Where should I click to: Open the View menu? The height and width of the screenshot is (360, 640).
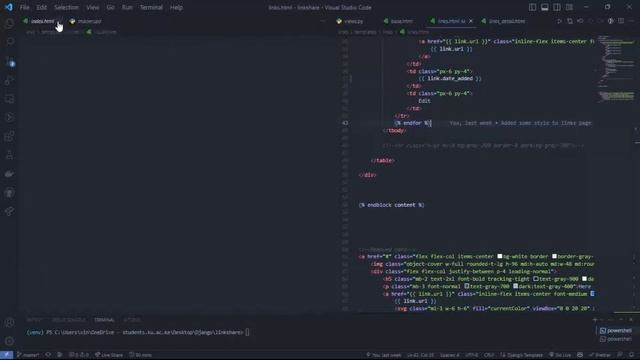[x=93, y=7]
